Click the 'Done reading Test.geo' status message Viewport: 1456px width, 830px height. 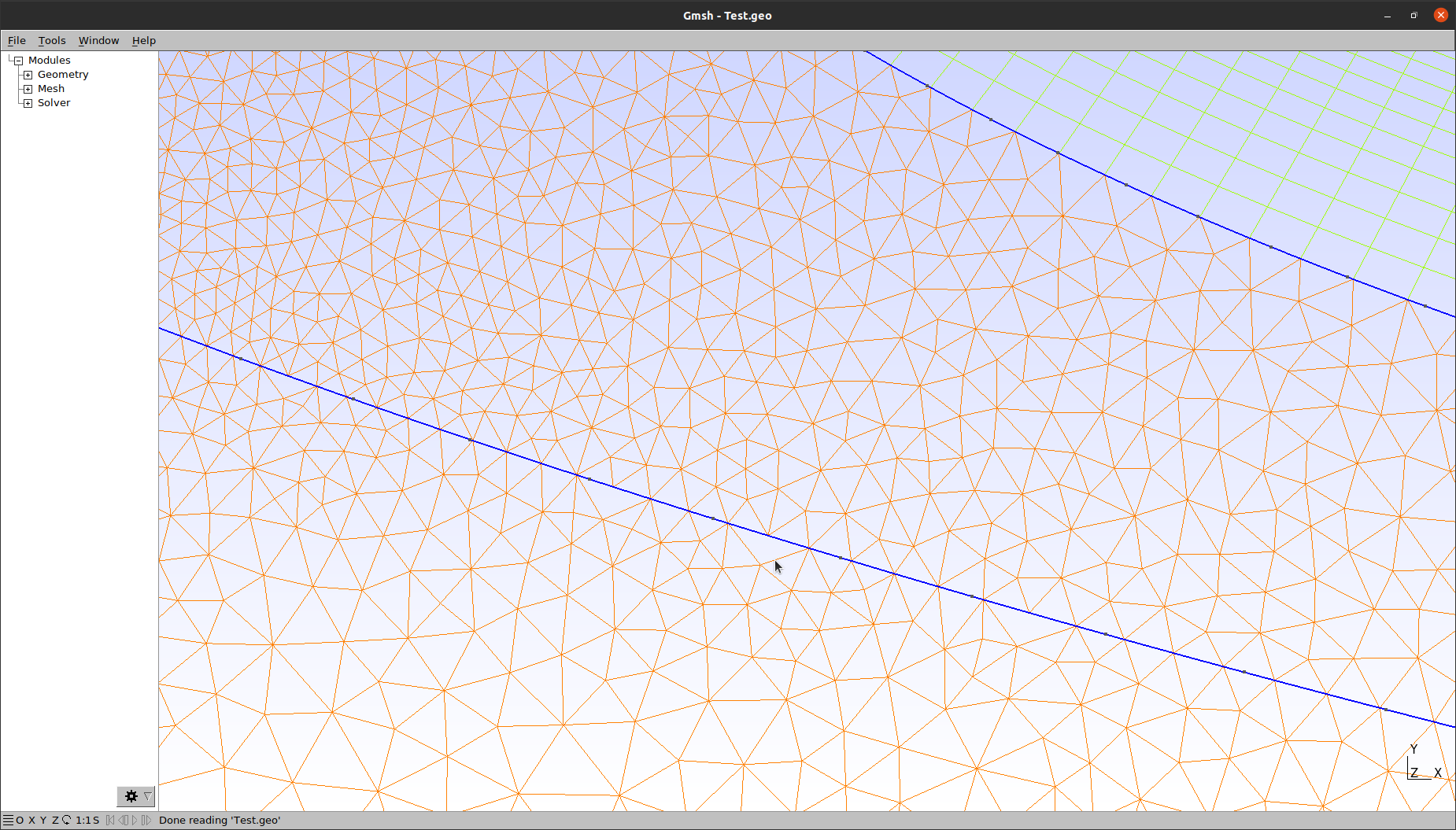[220, 820]
